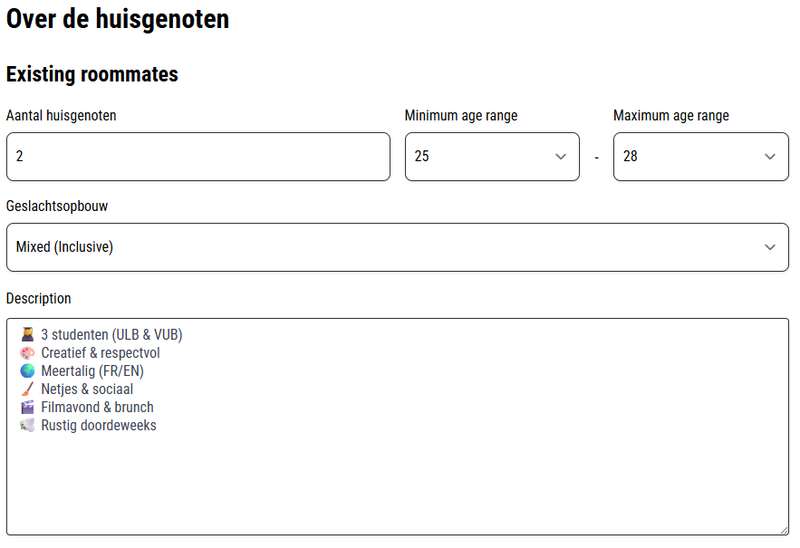Click the graduate student emoji in description
The height and width of the screenshot is (548, 800).
[x=28, y=335]
